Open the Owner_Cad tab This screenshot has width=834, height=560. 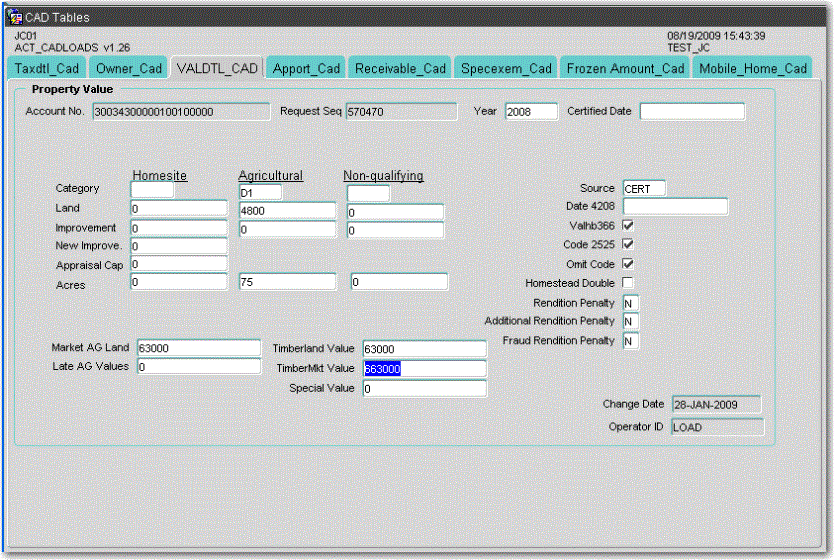pos(128,68)
